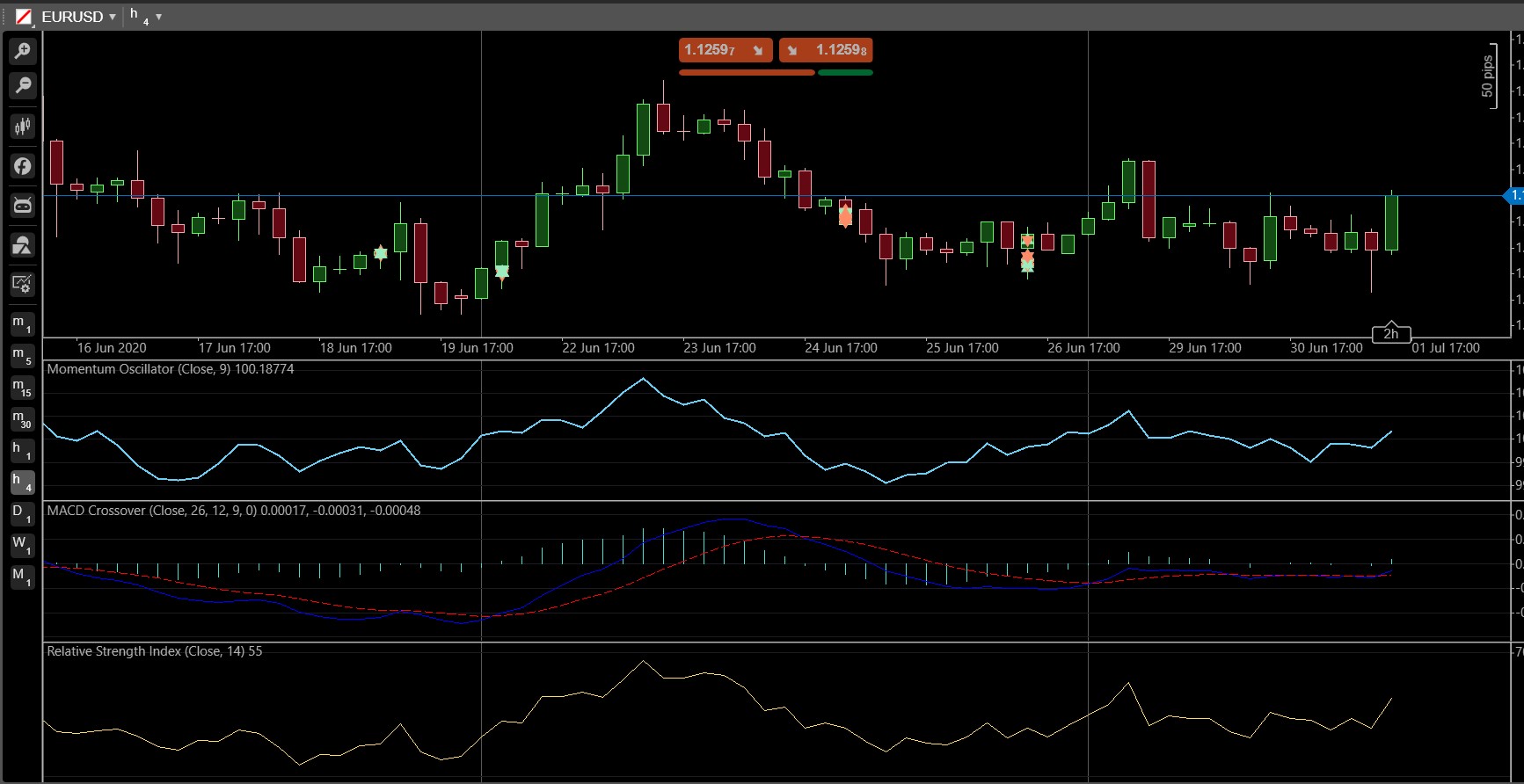This screenshot has width=1524, height=784.
Task: Click the red diagonal line tool icon
Action: coord(24,17)
